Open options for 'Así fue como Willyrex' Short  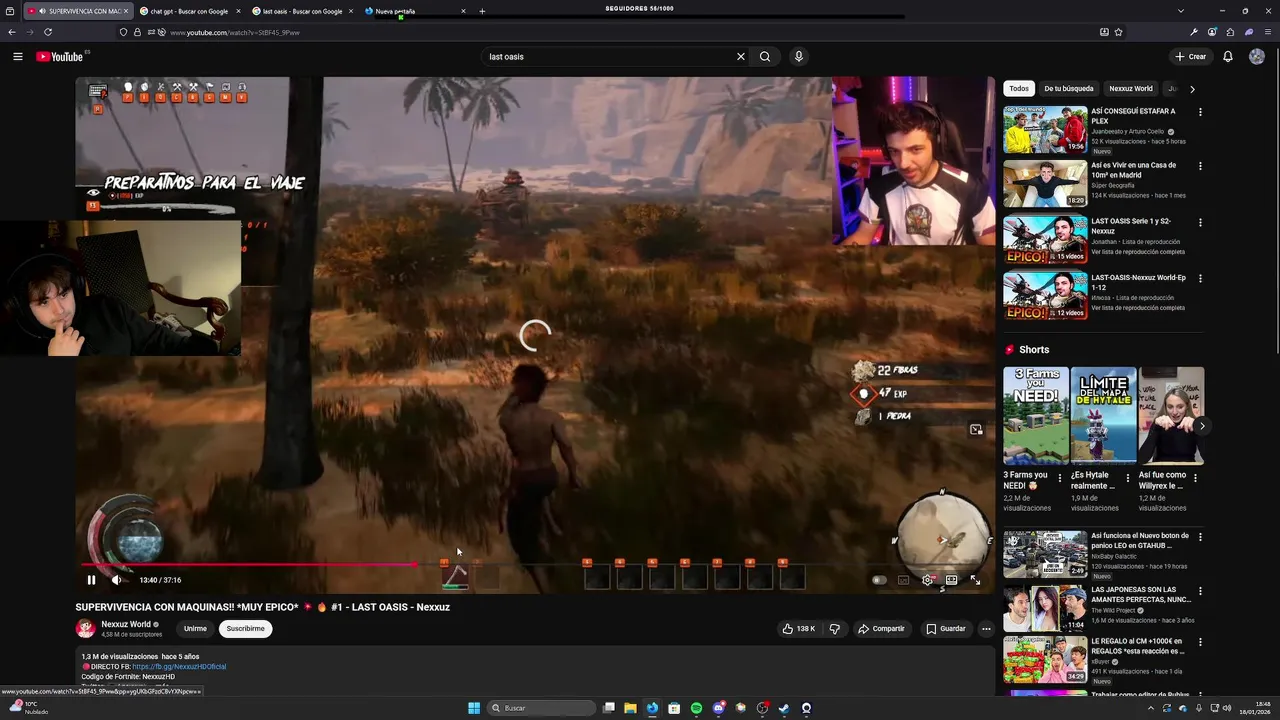click(1195, 478)
